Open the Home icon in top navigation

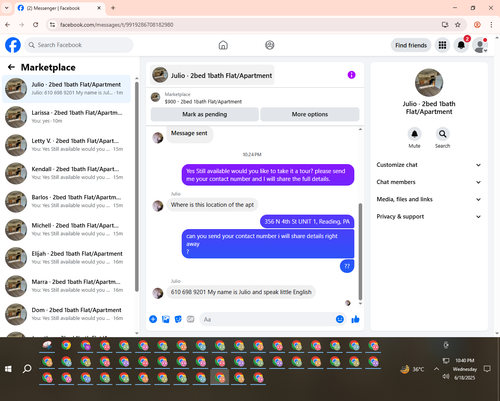click(x=223, y=45)
